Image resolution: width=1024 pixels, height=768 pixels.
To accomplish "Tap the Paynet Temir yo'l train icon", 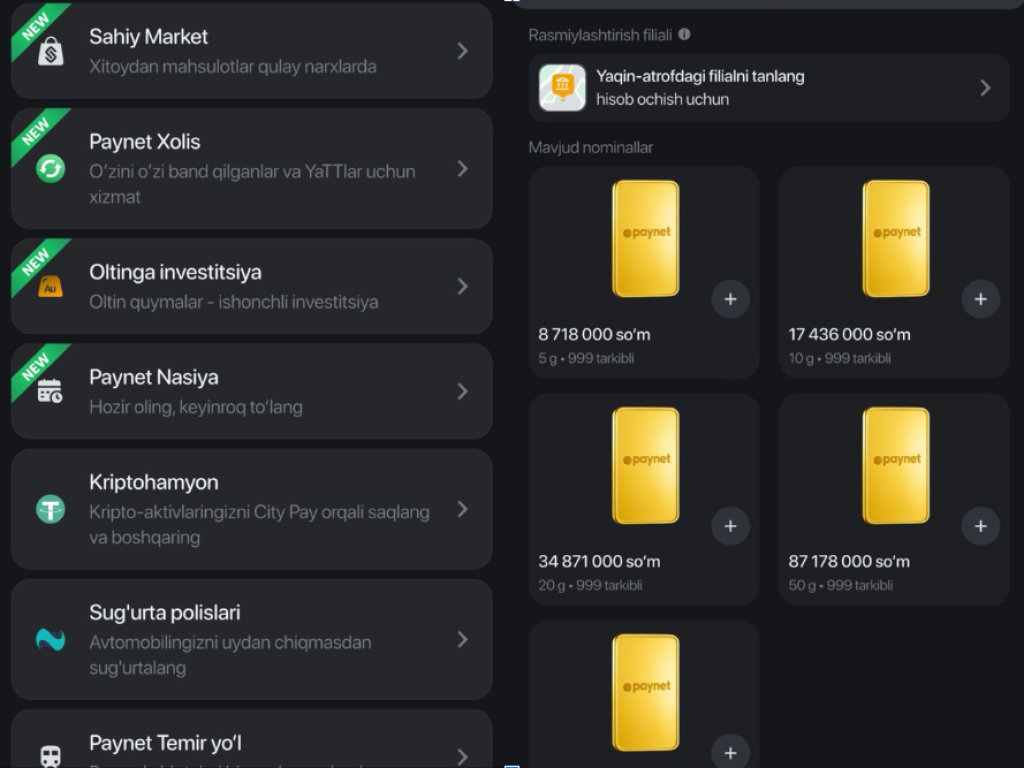I will (50, 755).
